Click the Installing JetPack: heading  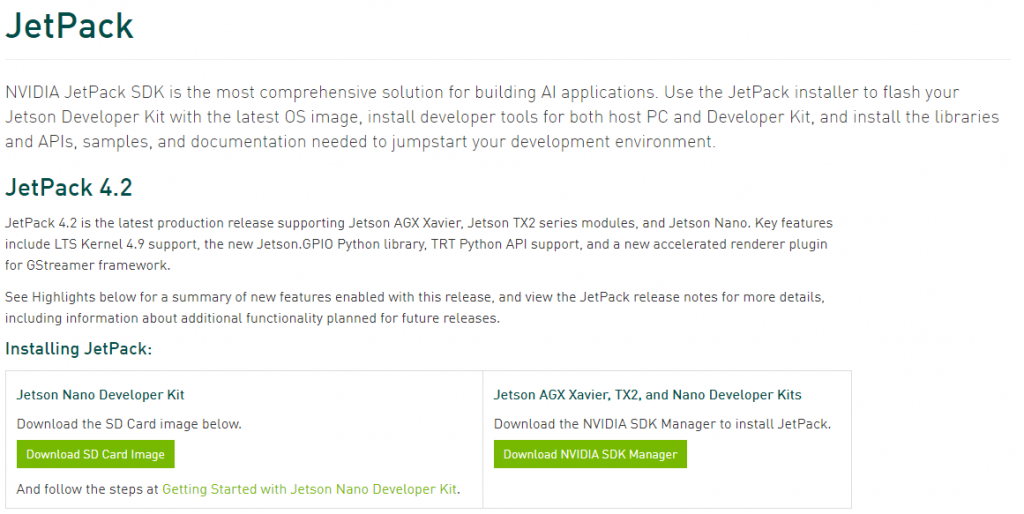point(78,349)
